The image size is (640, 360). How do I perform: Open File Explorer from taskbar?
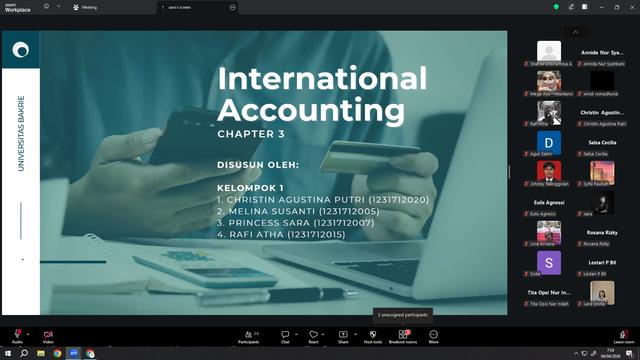coord(41,353)
